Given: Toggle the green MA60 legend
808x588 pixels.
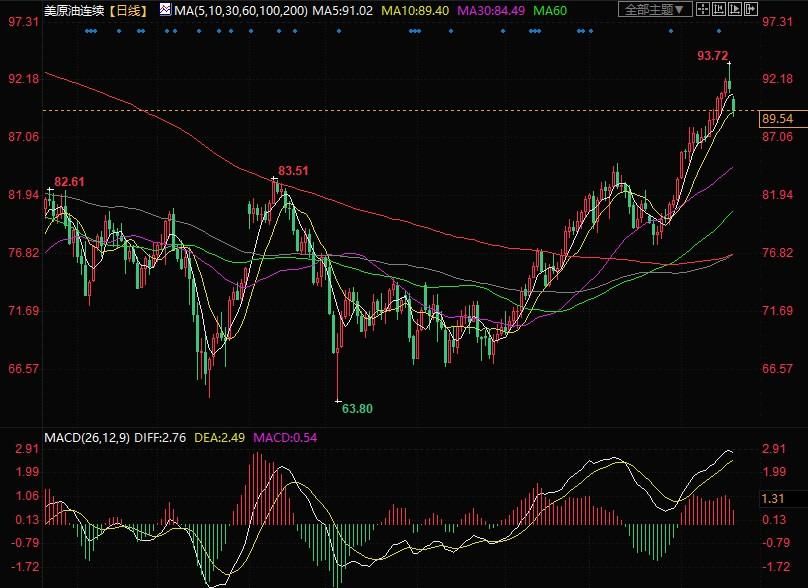Looking at the screenshot, I should (550, 10).
